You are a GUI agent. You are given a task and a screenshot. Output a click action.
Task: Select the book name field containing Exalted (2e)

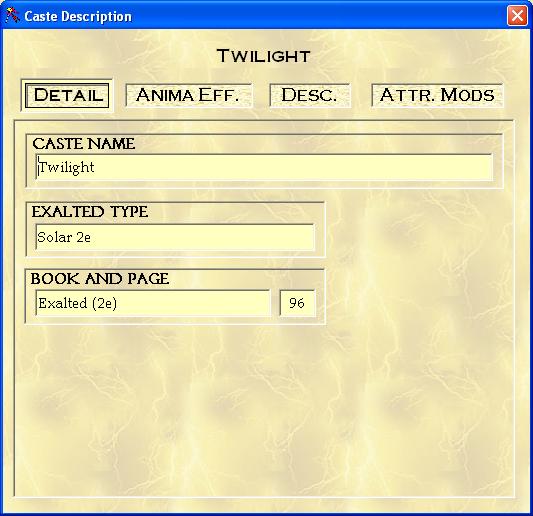153,303
